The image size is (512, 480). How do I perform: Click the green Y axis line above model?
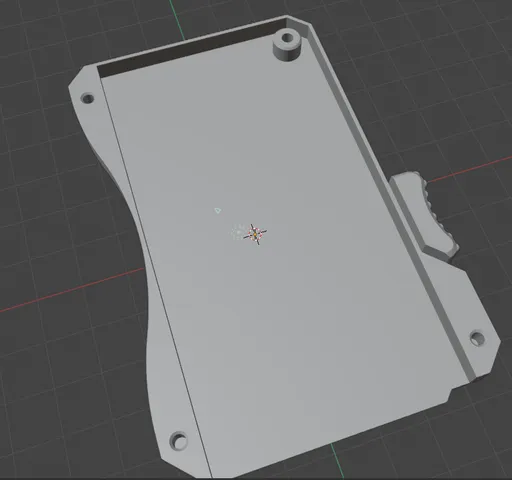[177, 21]
